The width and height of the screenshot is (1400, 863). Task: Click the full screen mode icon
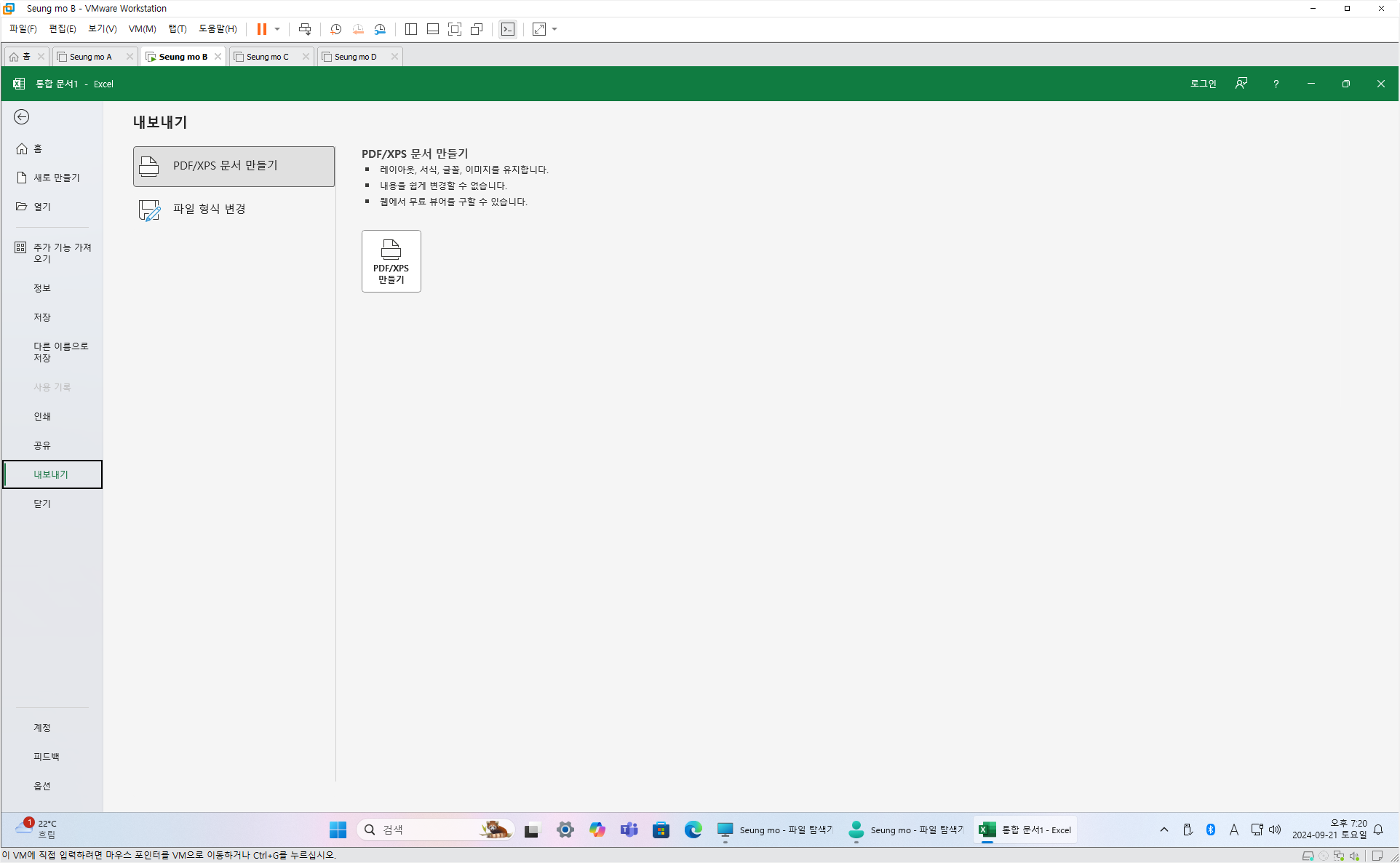tap(455, 29)
